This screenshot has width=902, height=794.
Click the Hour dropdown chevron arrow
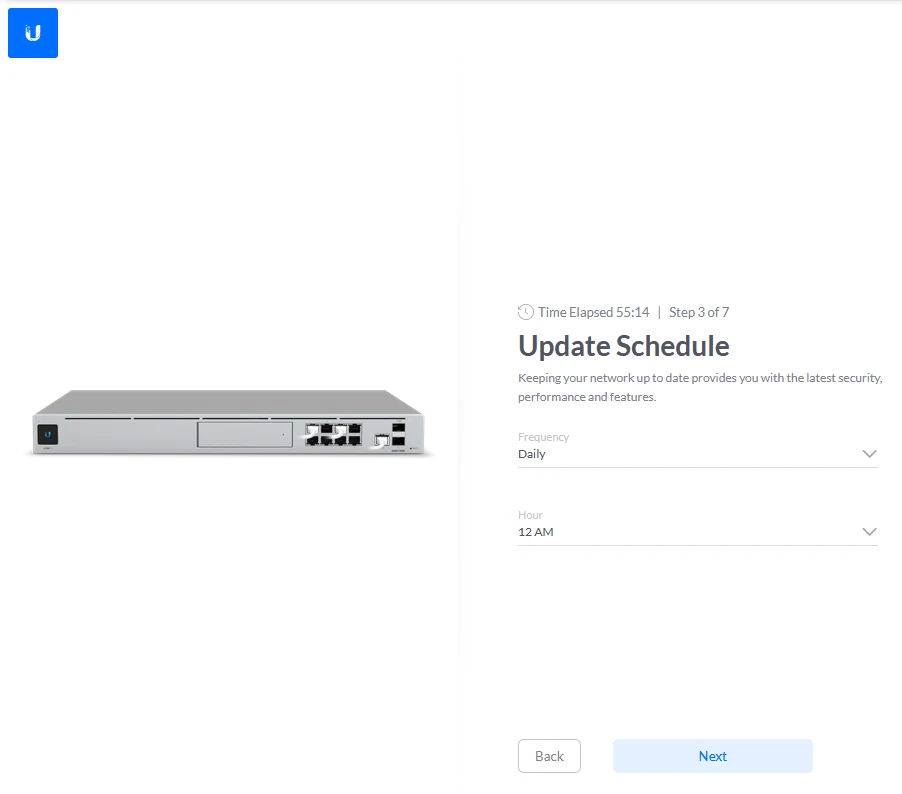point(869,532)
